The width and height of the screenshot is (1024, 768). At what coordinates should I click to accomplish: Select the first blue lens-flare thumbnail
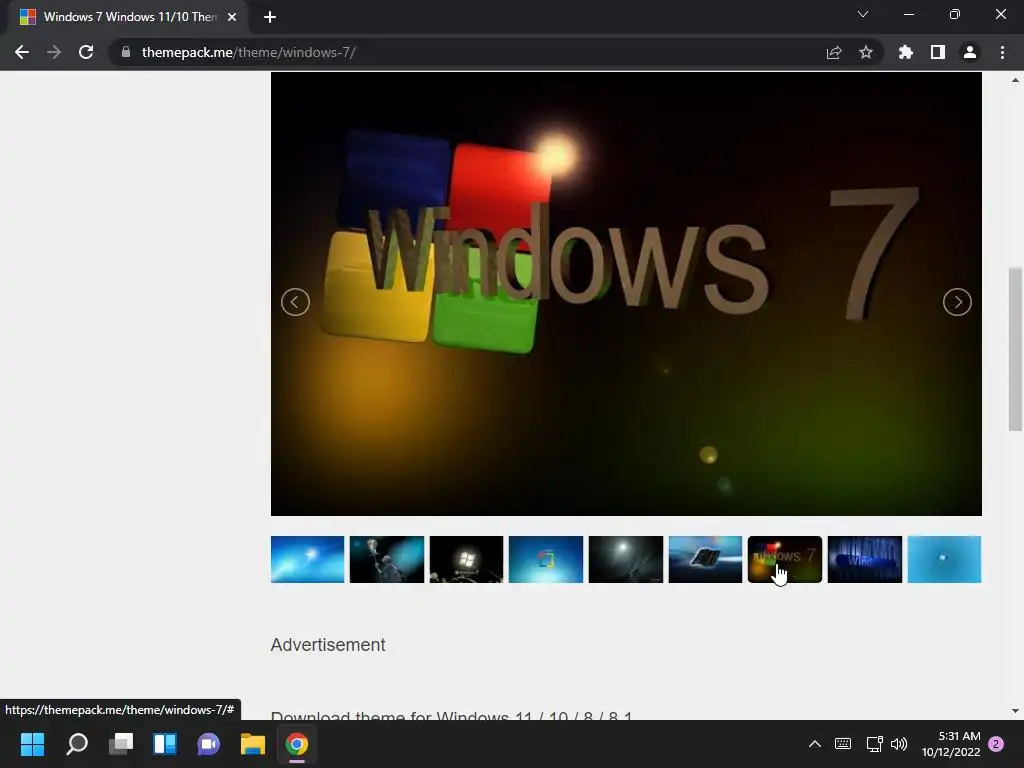[x=308, y=560]
